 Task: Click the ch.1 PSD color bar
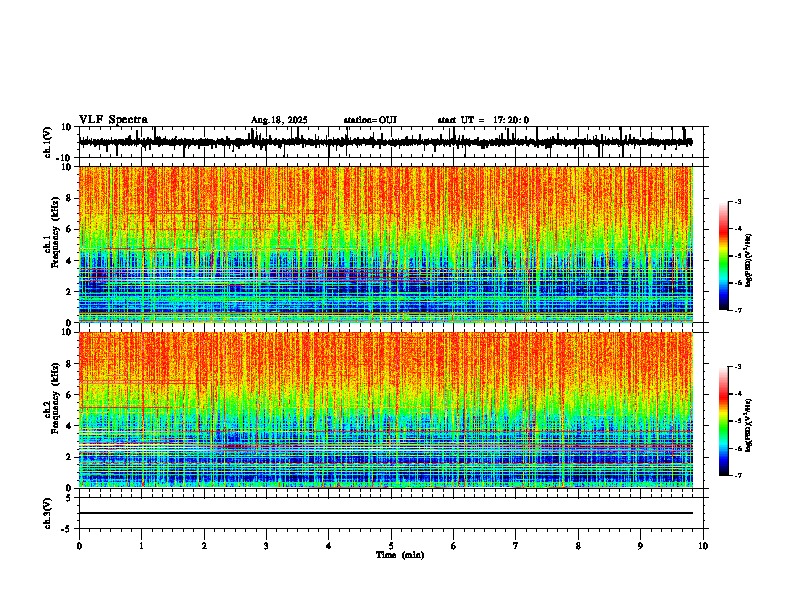tap(724, 256)
